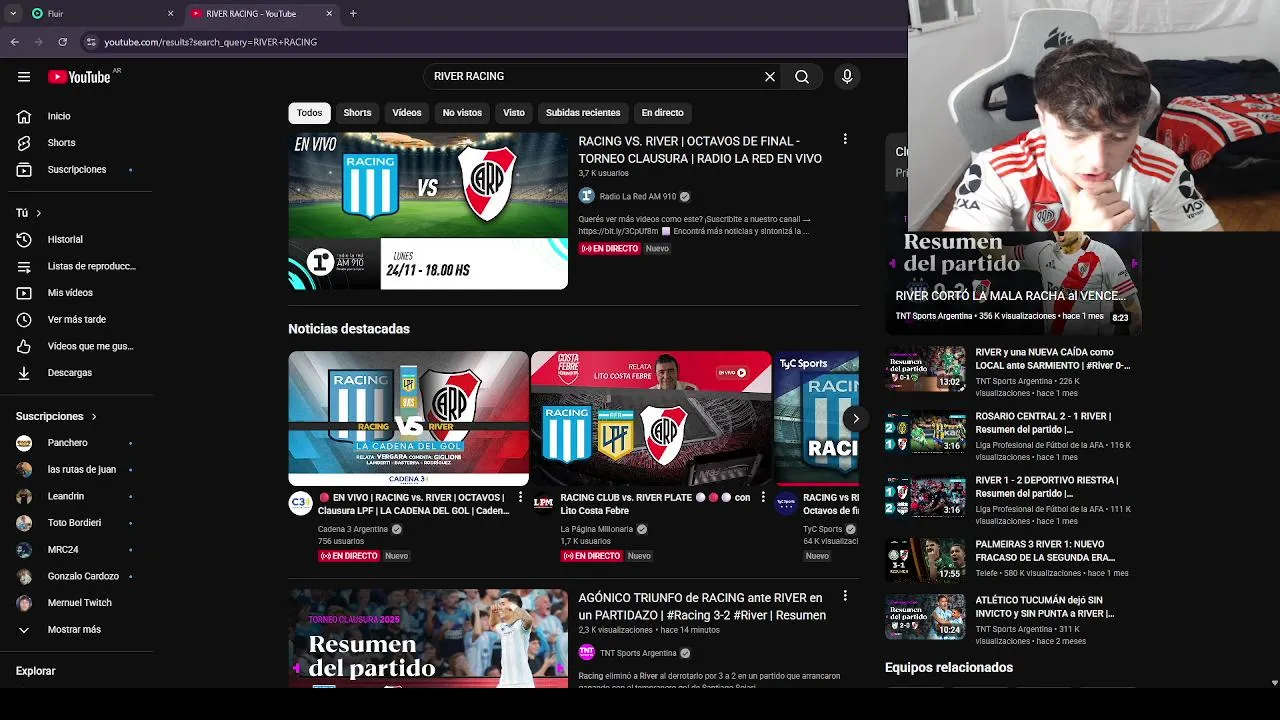
Task: Clear the search box with X icon
Action: (770, 77)
